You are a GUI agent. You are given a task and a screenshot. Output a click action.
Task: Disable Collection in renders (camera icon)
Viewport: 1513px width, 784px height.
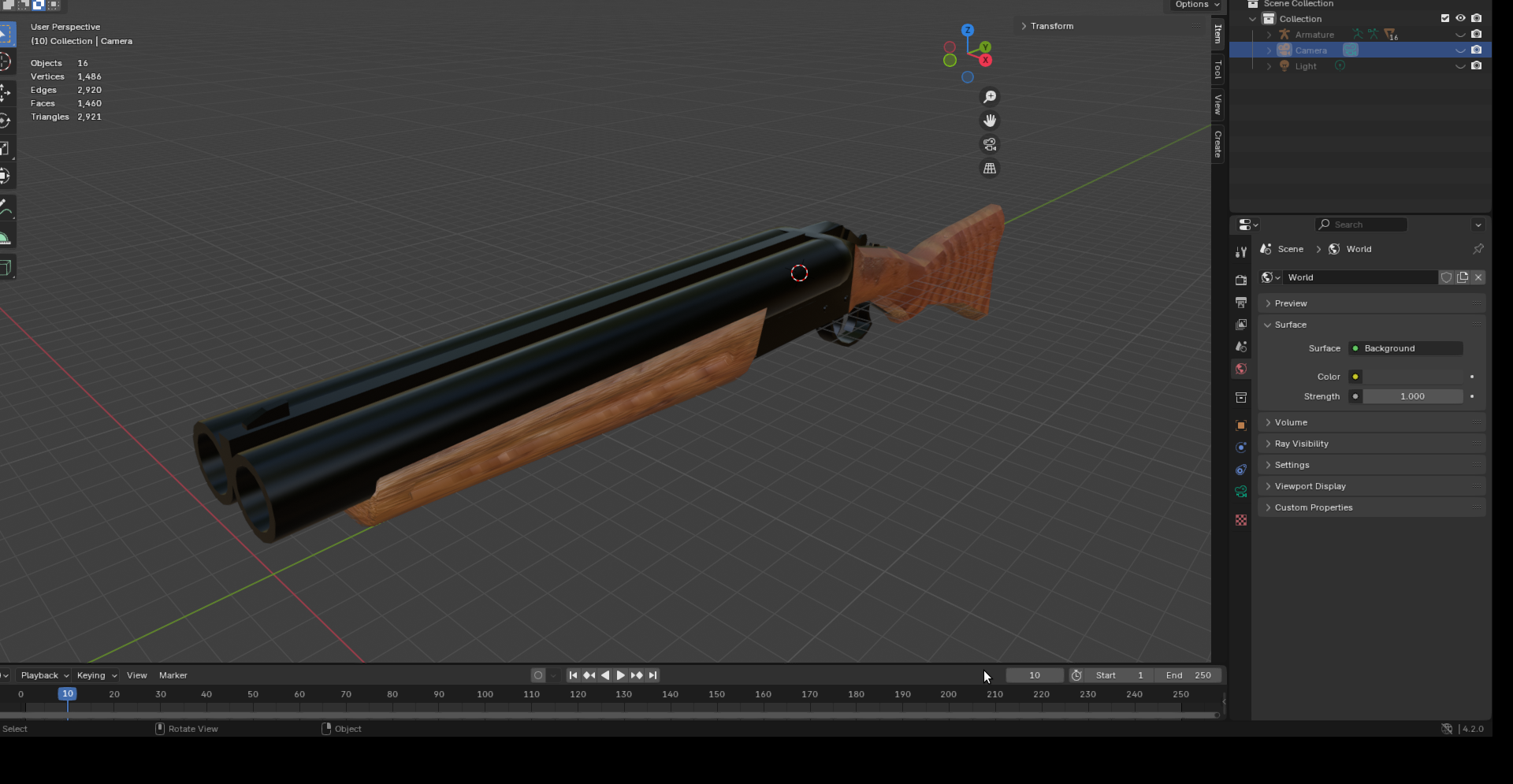(1477, 18)
